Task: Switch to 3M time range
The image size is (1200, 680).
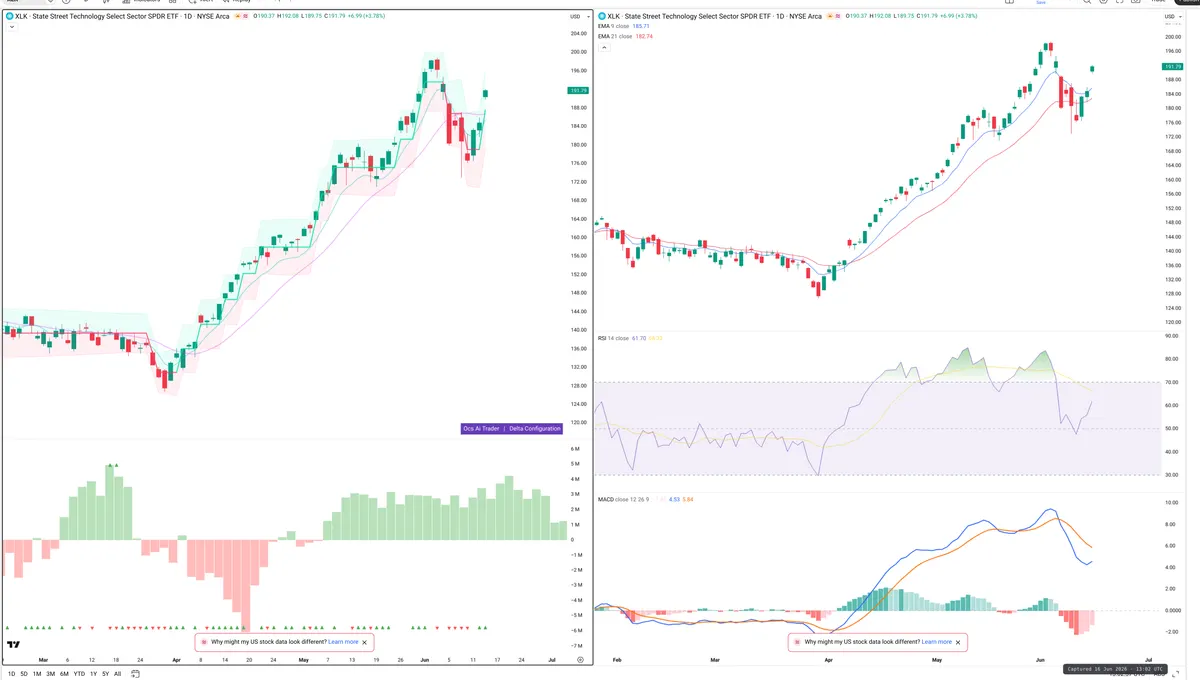Action: (x=51, y=674)
